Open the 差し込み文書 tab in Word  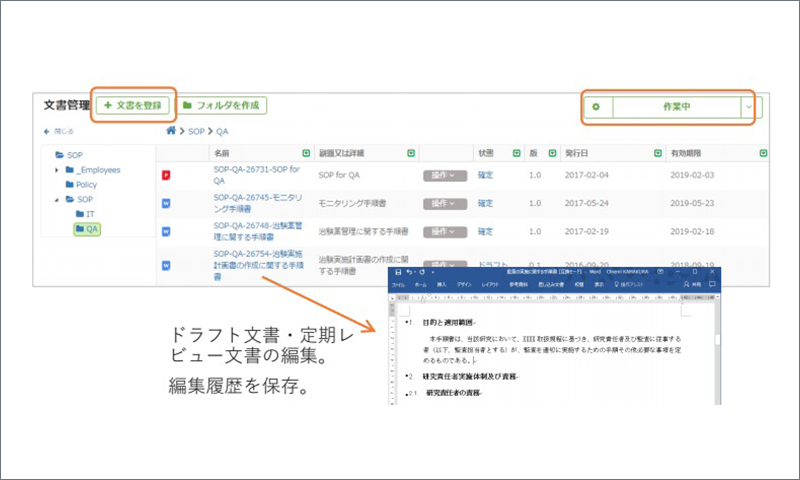[551, 285]
